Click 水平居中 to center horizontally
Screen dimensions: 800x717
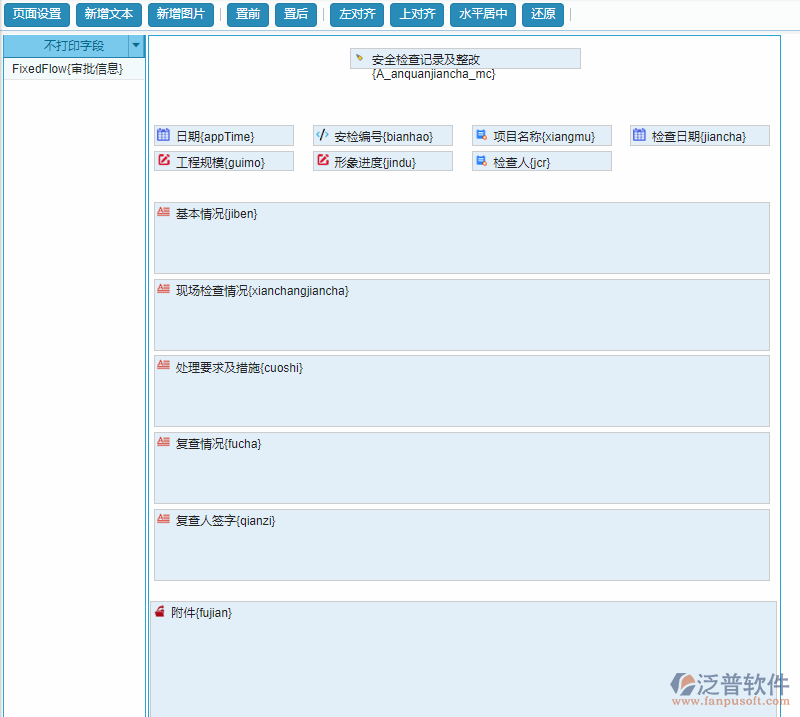pyautogui.click(x=483, y=15)
